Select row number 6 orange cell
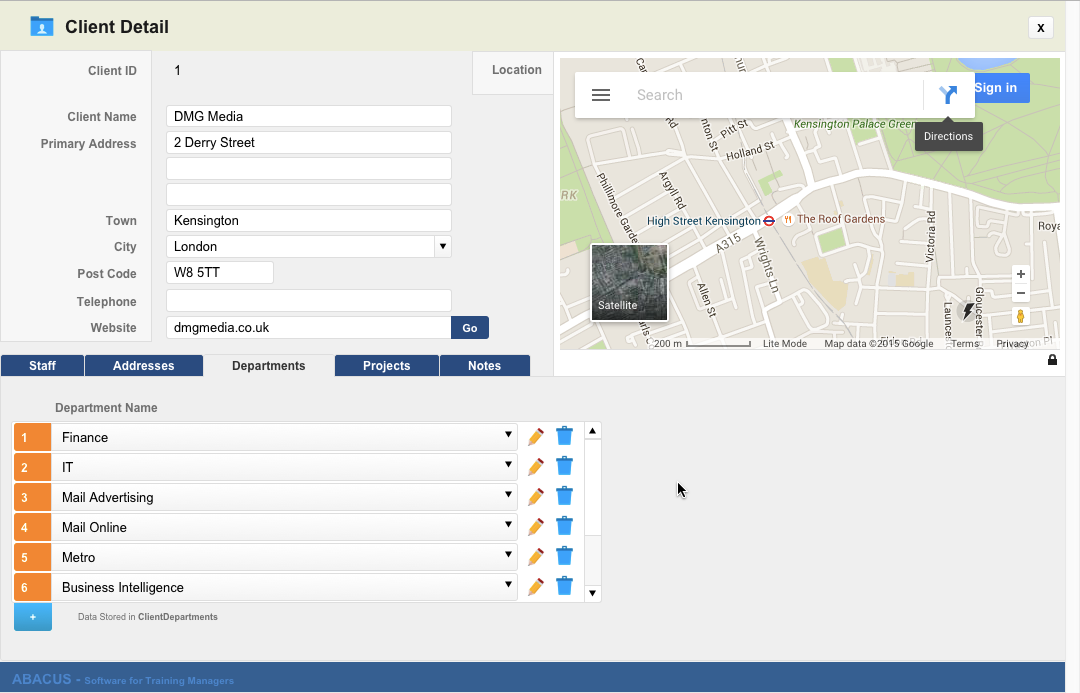This screenshot has width=1080, height=693. click(32, 588)
